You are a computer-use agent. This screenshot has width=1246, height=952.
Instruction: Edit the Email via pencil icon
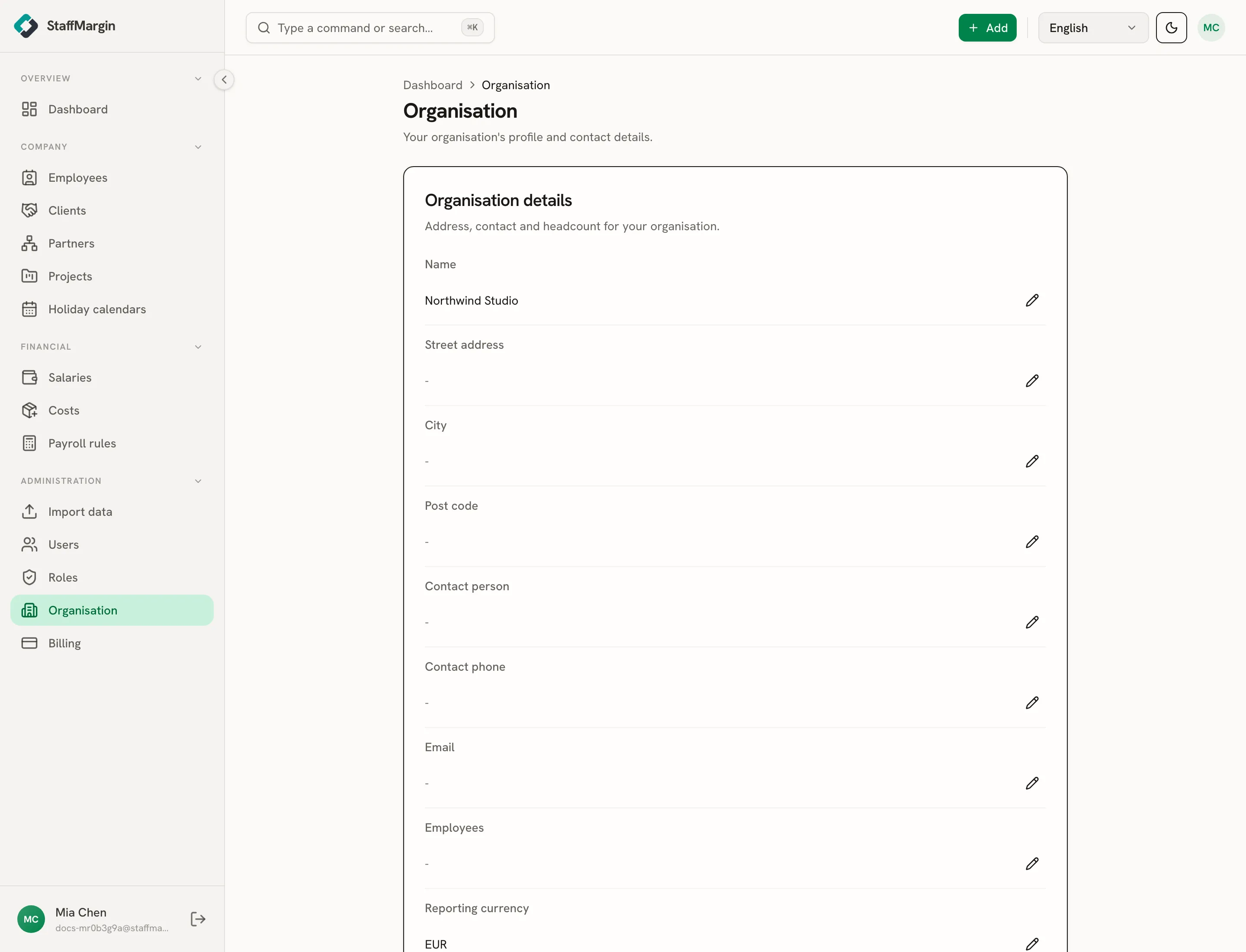click(1032, 783)
